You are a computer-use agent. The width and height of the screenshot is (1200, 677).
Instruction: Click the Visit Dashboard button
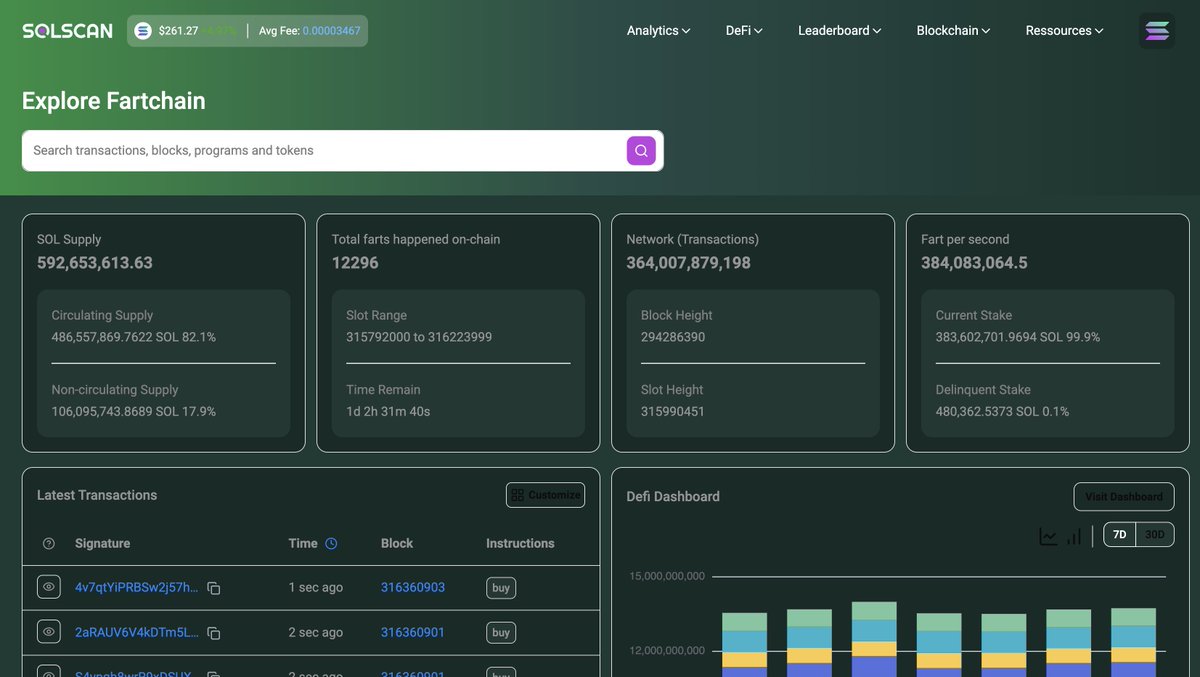pyautogui.click(x=1124, y=497)
